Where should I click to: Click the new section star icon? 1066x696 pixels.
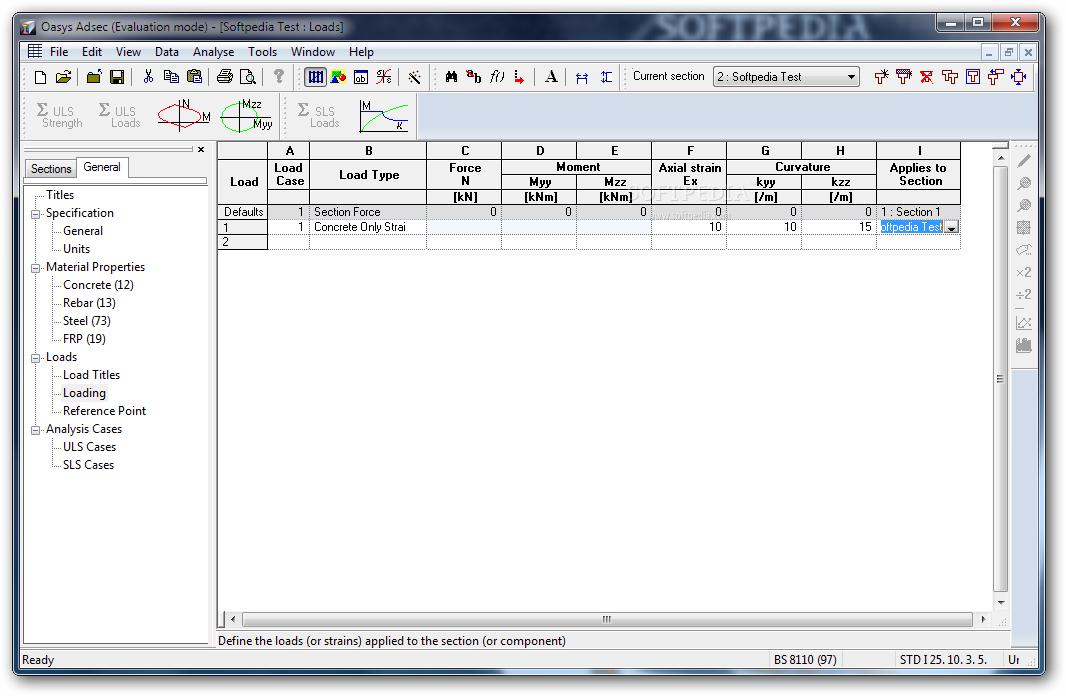pyautogui.click(x=881, y=77)
